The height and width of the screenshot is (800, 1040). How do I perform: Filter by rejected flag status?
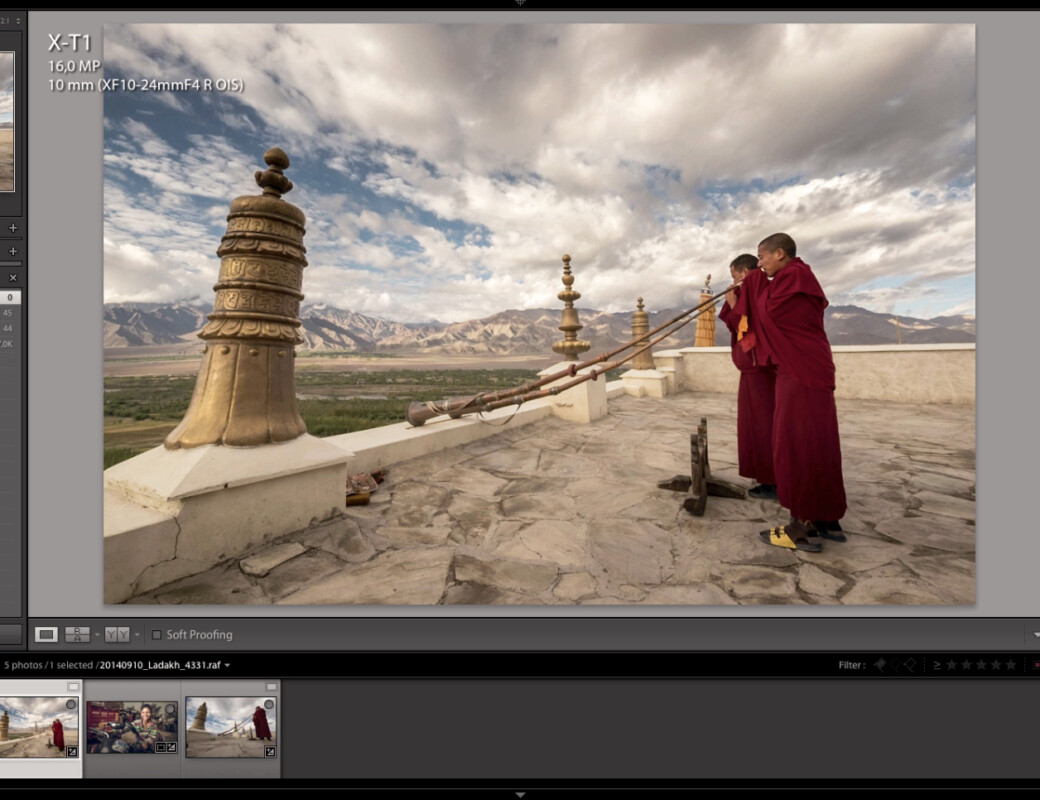pos(910,665)
